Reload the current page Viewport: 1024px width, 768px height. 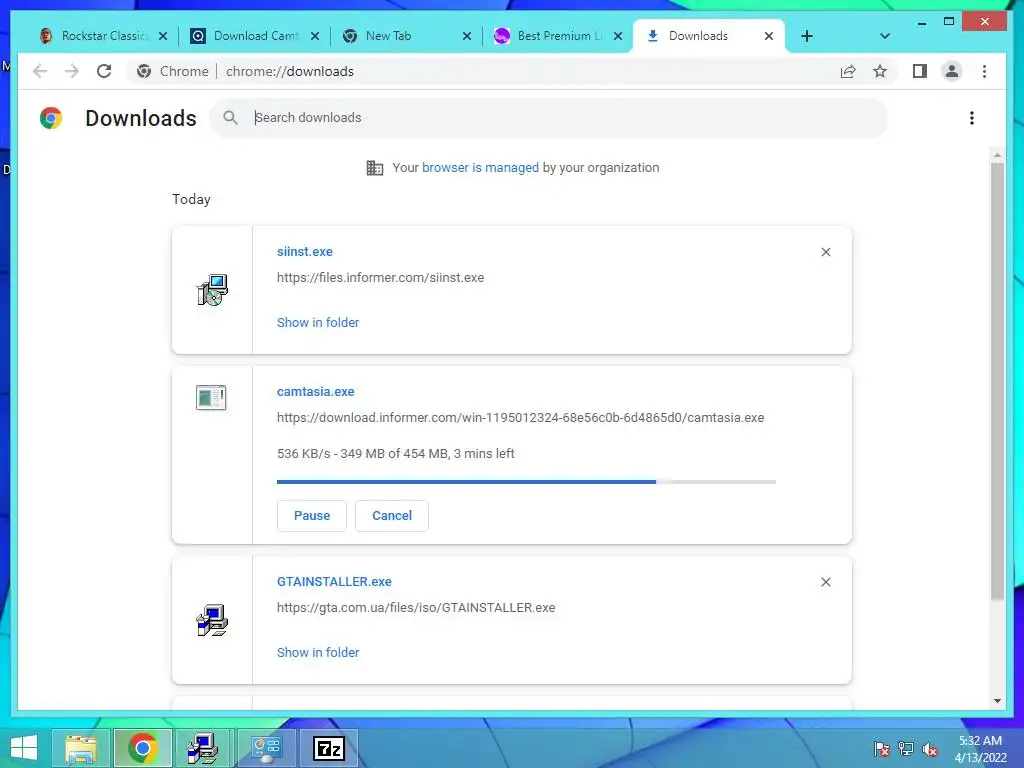coord(104,71)
